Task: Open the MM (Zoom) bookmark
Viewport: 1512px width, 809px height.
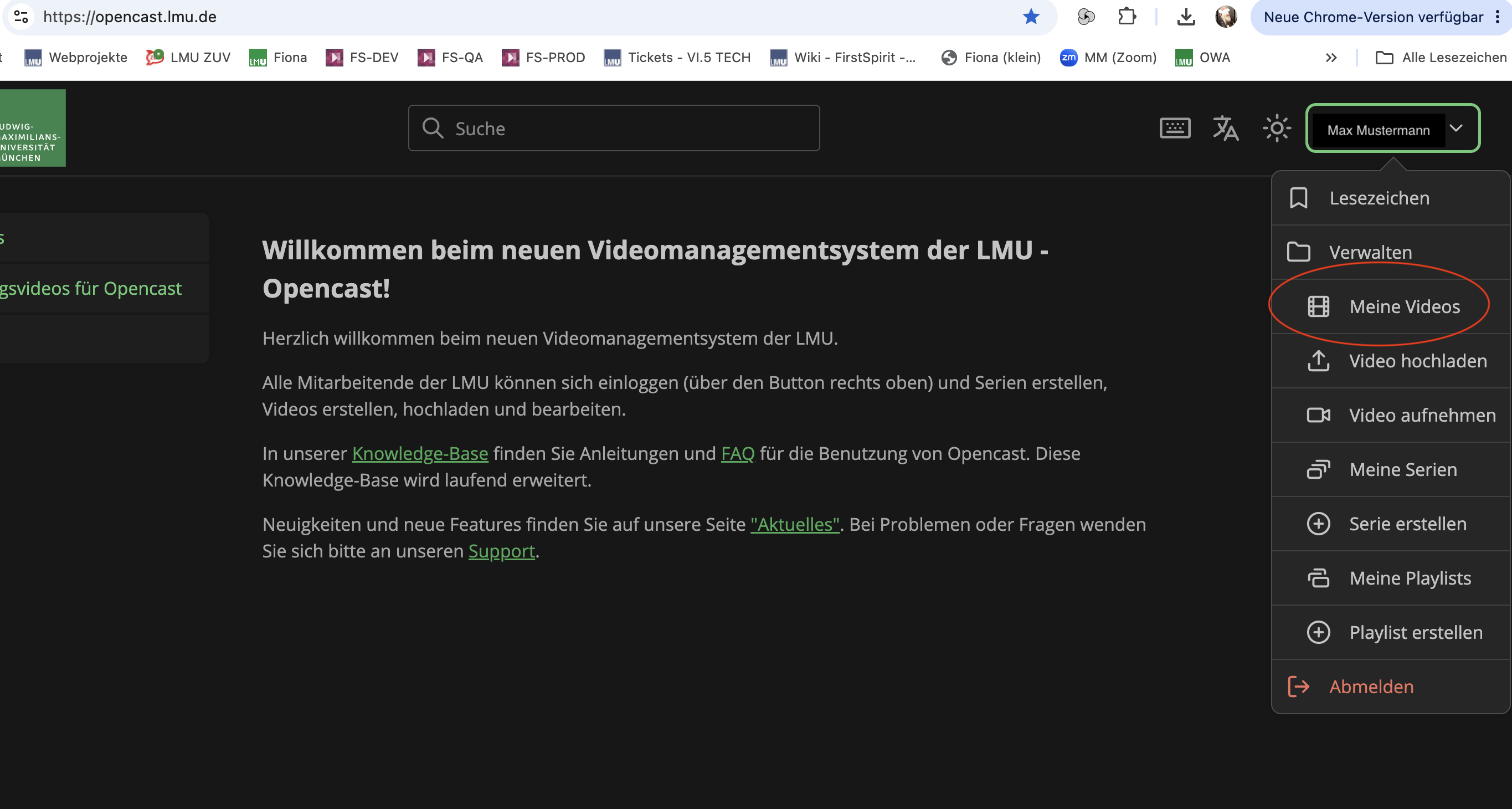Action: [1108, 58]
